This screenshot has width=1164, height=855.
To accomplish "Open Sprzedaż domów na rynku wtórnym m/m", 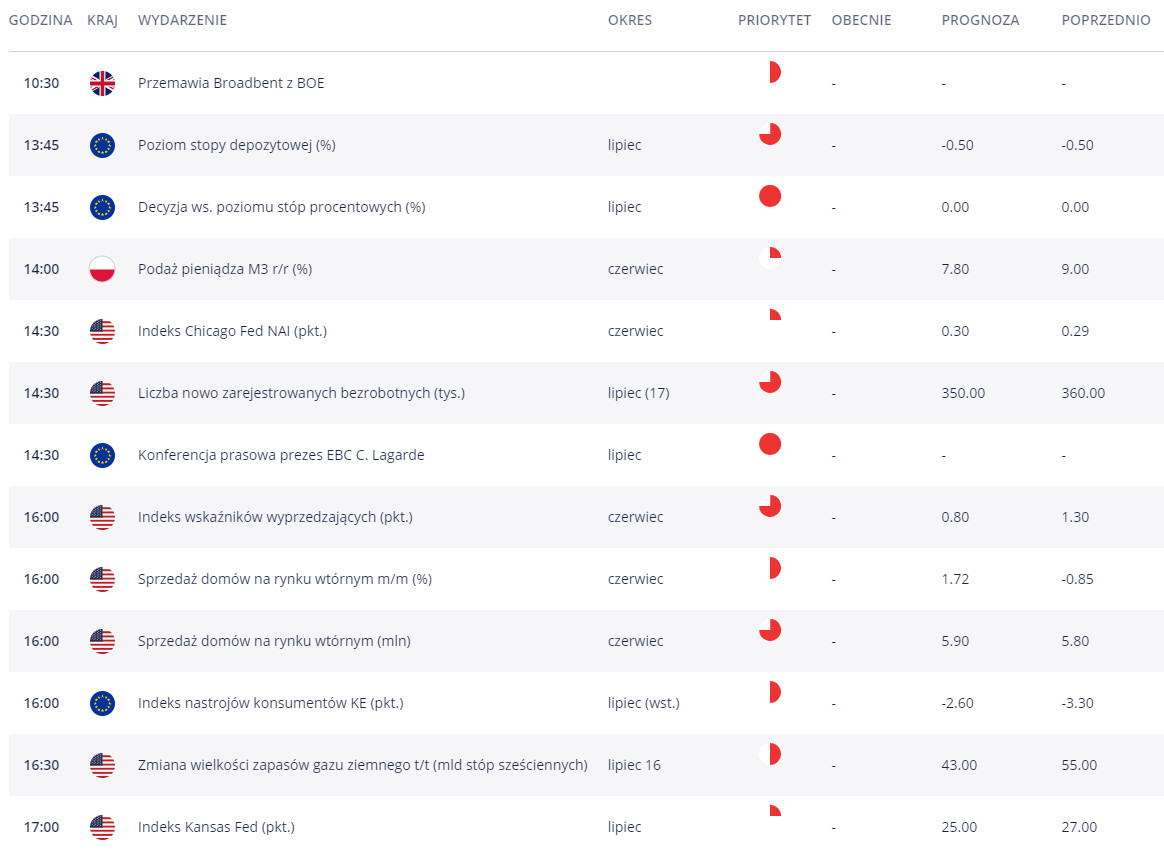I will coord(285,579).
